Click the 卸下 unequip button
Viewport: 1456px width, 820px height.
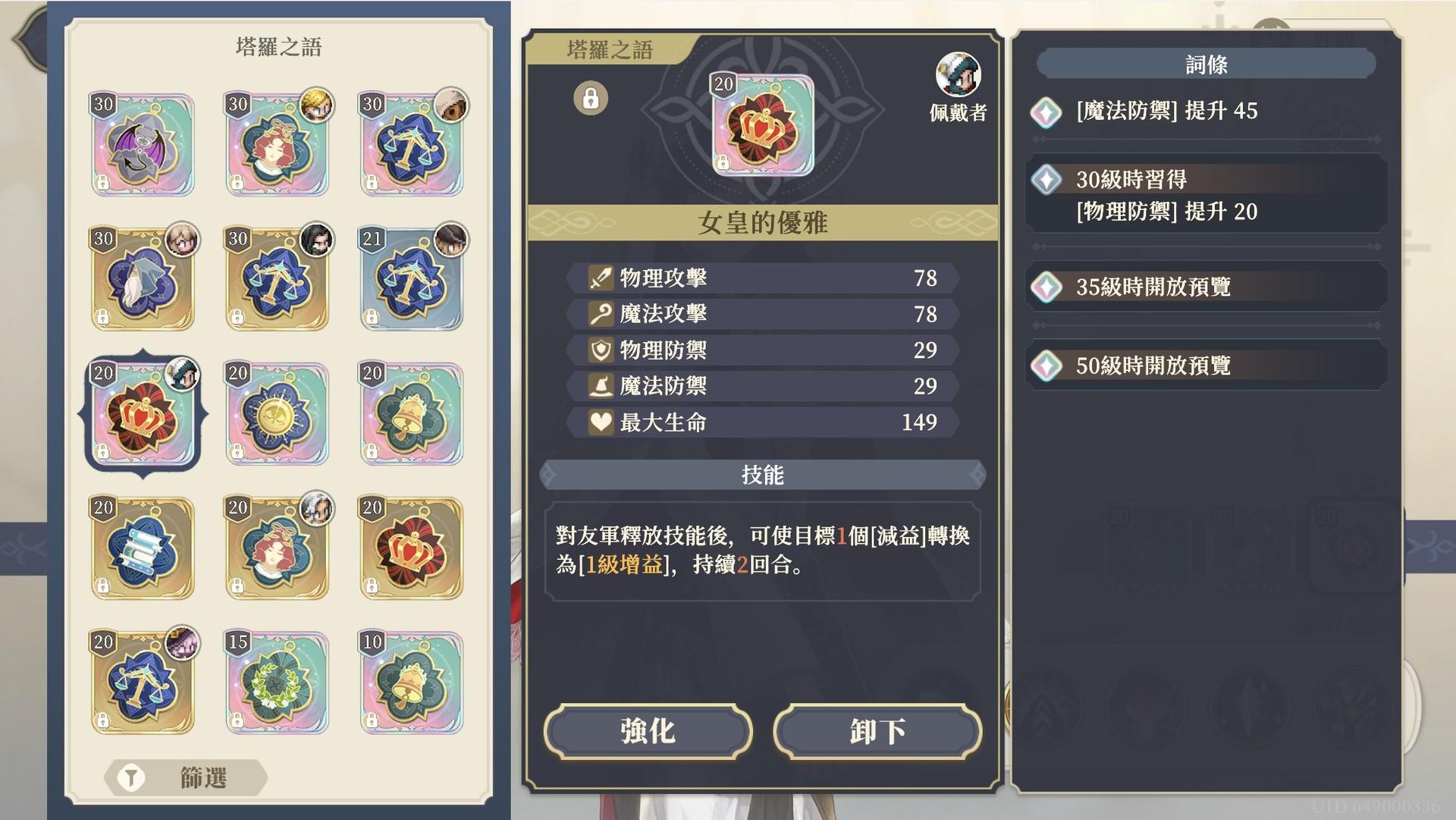[877, 731]
